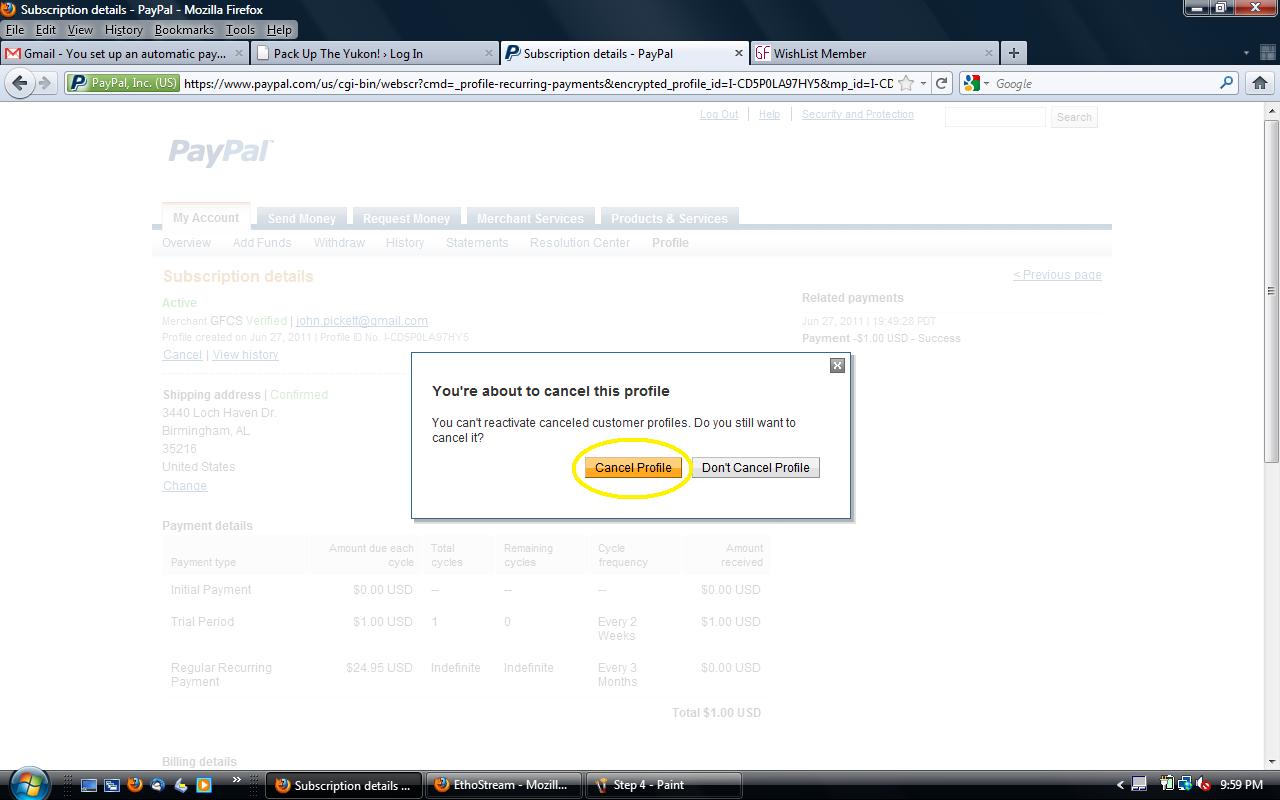Open the Google search engine dropdown

tap(976, 83)
